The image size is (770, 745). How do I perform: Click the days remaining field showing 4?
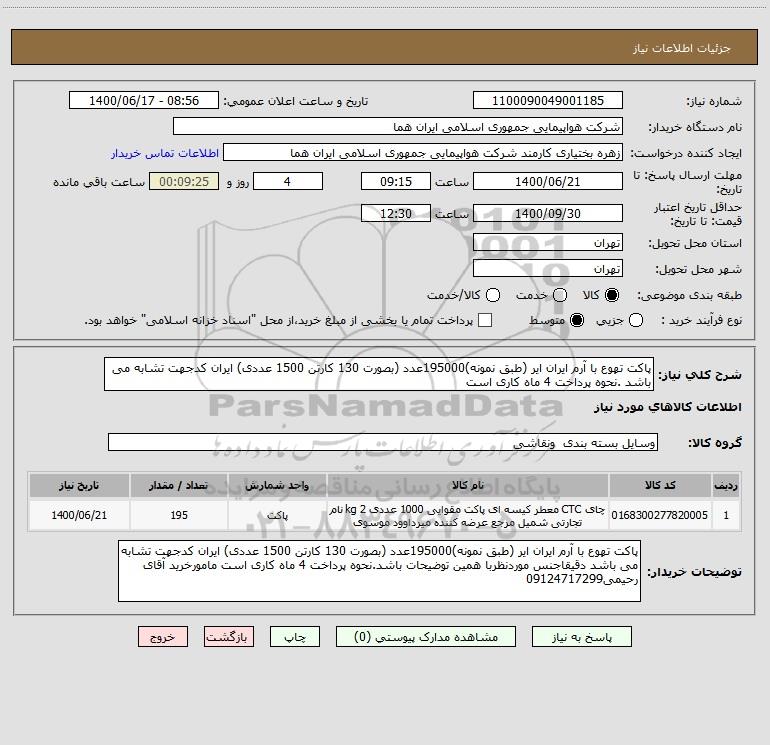click(x=287, y=181)
